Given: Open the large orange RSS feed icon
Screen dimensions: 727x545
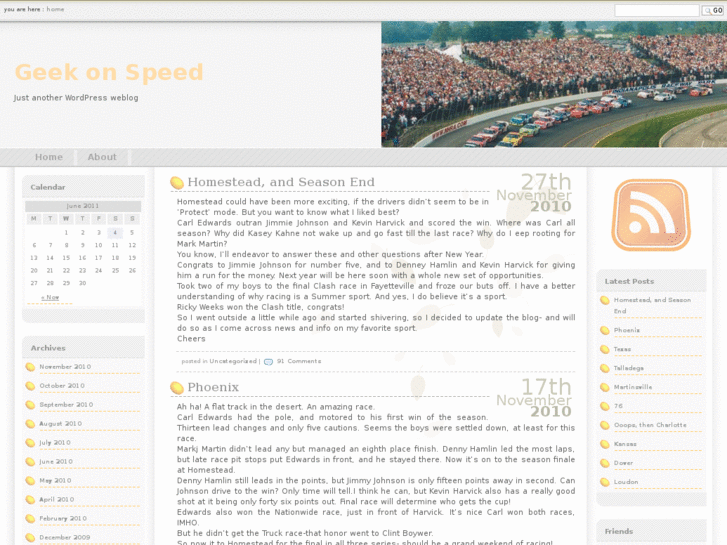Looking at the screenshot, I should coord(651,215).
